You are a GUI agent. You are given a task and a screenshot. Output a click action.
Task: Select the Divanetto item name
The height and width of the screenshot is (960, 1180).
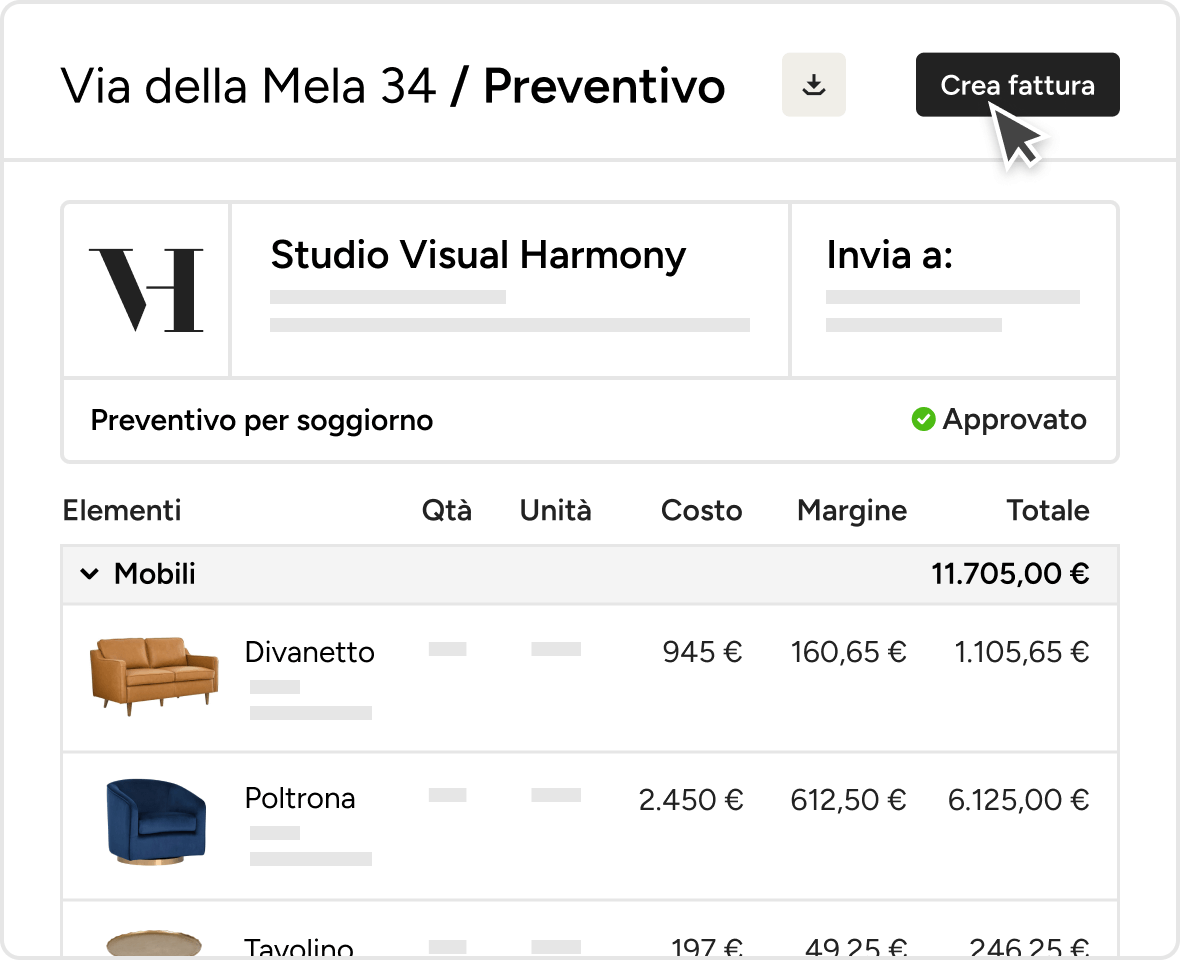(x=309, y=652)
